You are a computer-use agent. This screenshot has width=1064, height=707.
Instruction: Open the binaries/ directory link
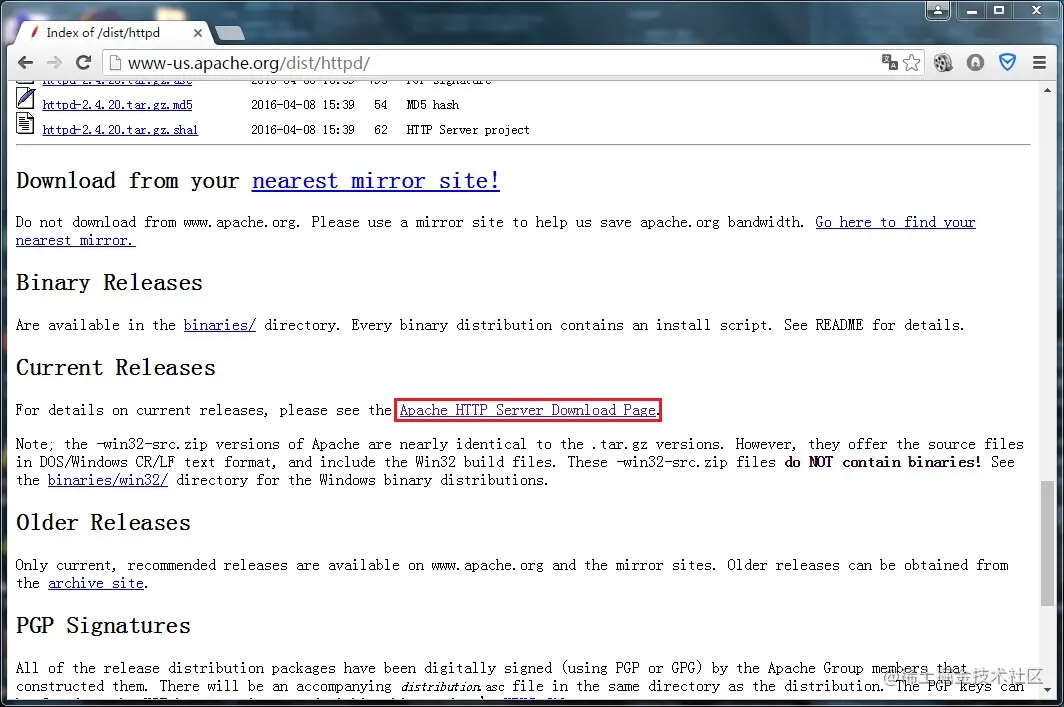pyautogui.click(x=219, y=325)
